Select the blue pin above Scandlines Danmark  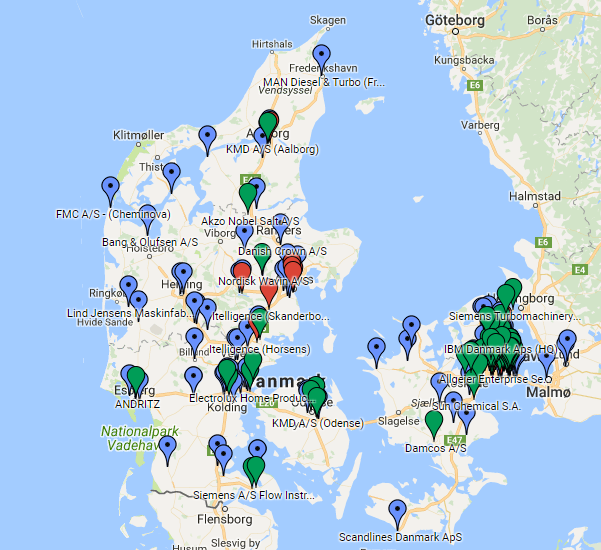[397, 513]
